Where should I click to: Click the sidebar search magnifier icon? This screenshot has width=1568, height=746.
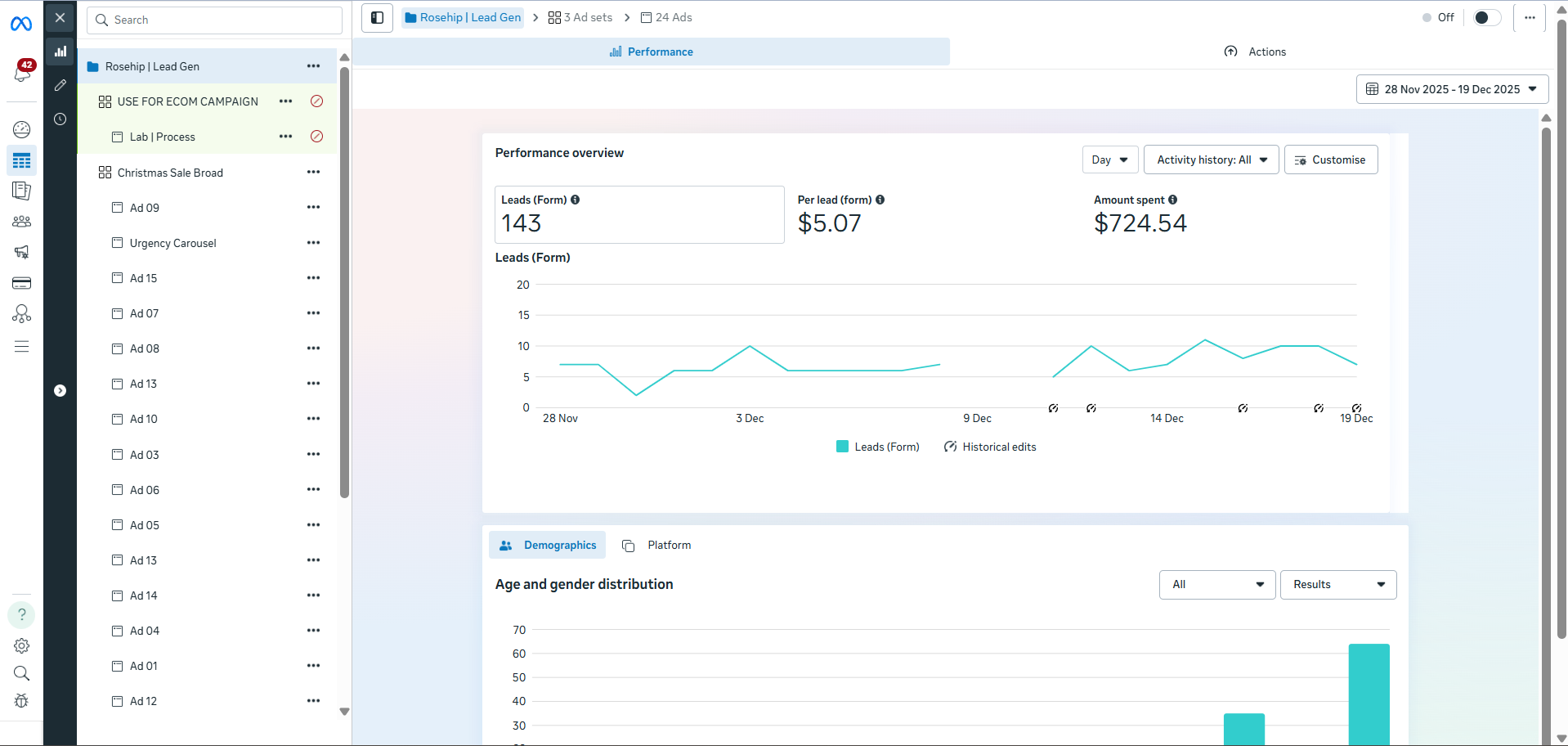(22, 673)
